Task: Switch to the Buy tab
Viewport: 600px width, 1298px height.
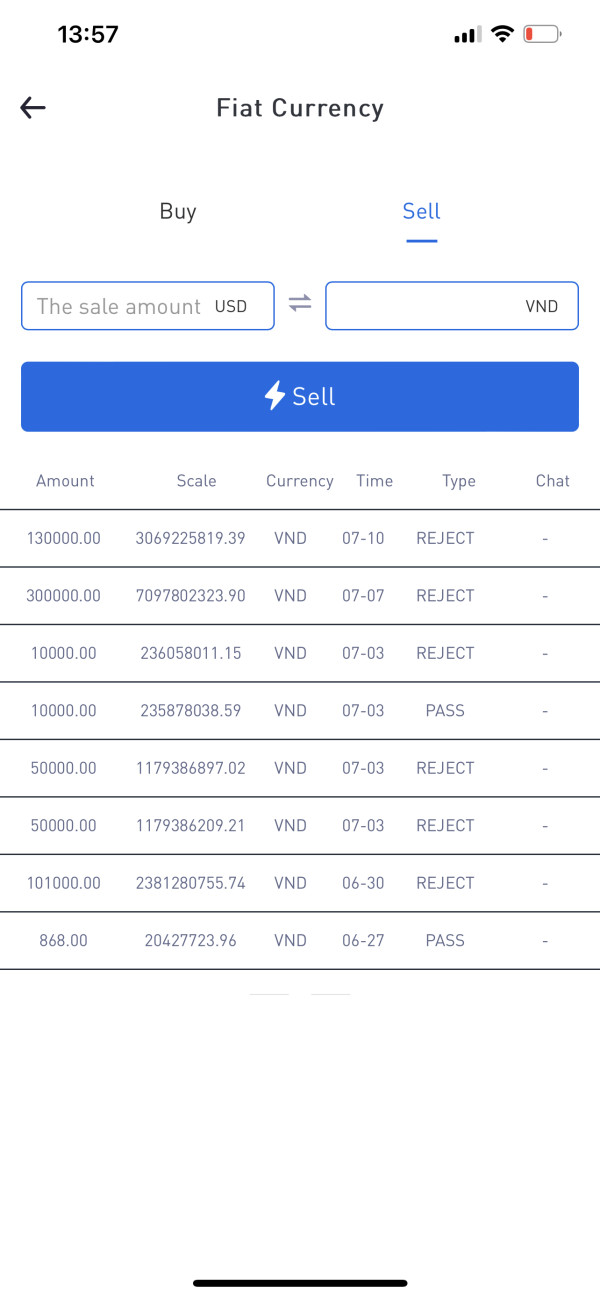Action: pos(178,211)
